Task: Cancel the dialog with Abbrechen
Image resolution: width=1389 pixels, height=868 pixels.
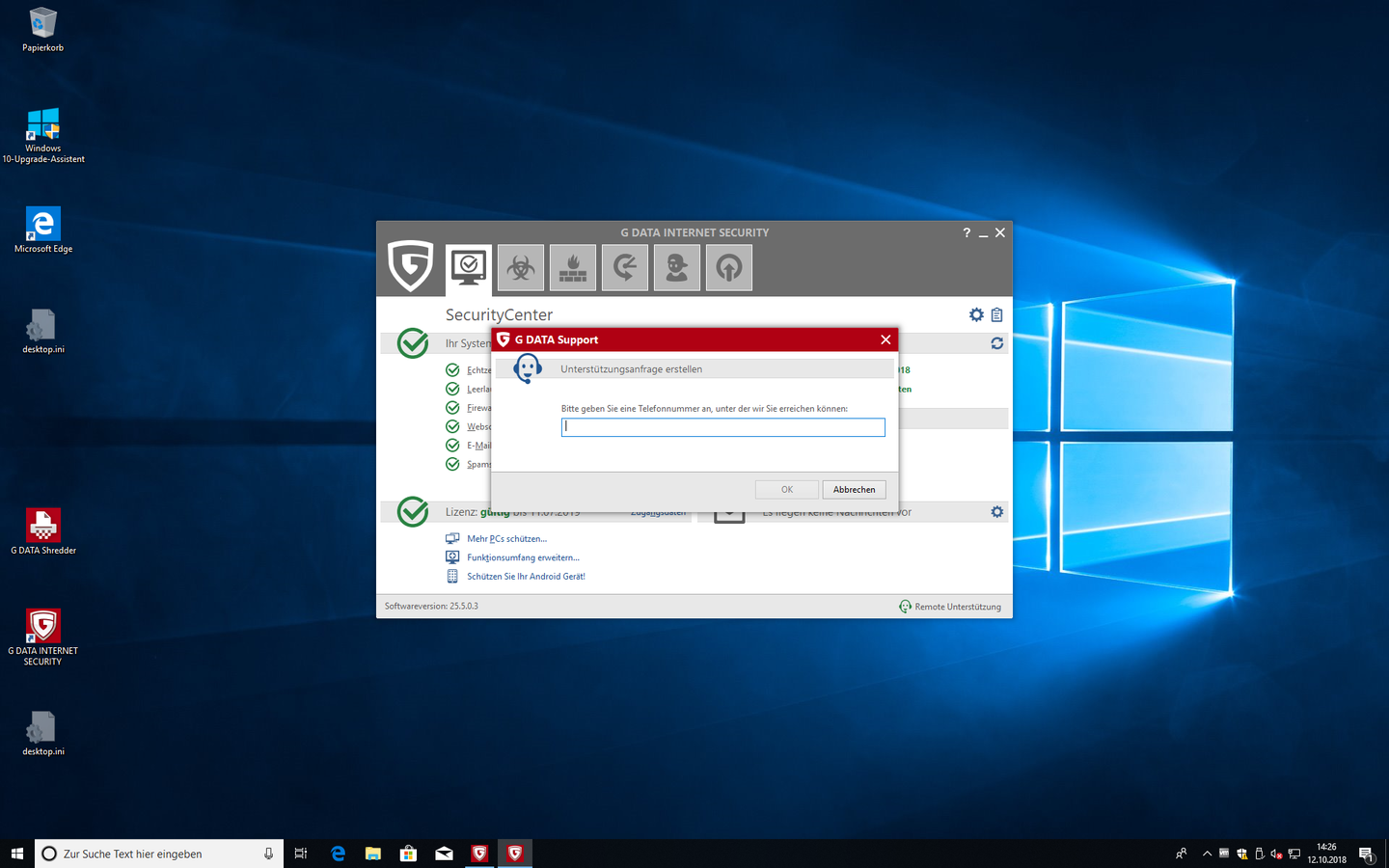Action: click(x=855, y=490)
